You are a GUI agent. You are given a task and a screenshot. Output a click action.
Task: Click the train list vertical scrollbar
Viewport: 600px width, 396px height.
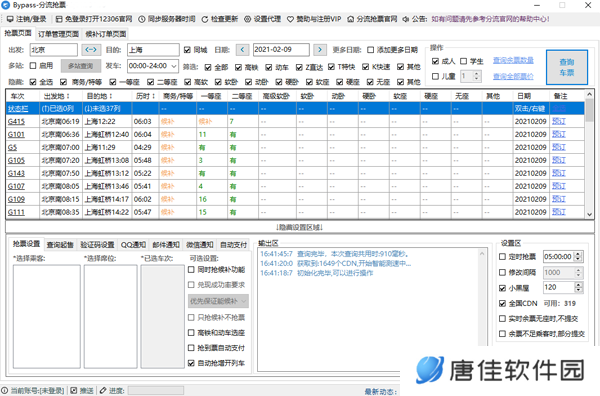click(x=589, y=154)
